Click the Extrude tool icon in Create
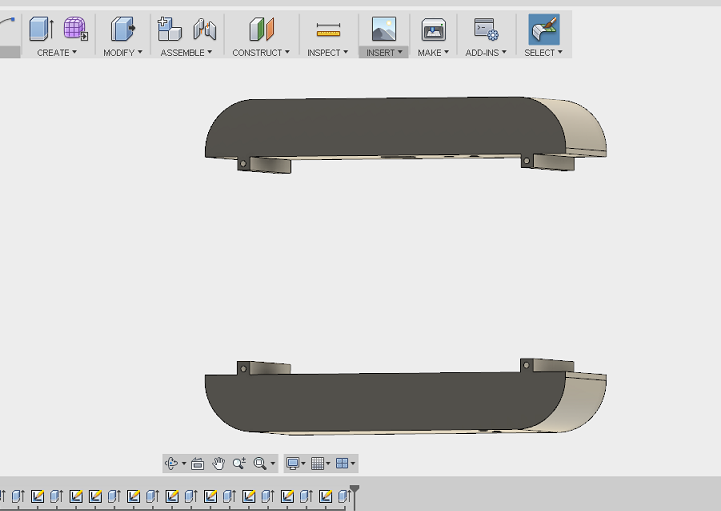Screen dimensions: 721x511 pos(41,29)
